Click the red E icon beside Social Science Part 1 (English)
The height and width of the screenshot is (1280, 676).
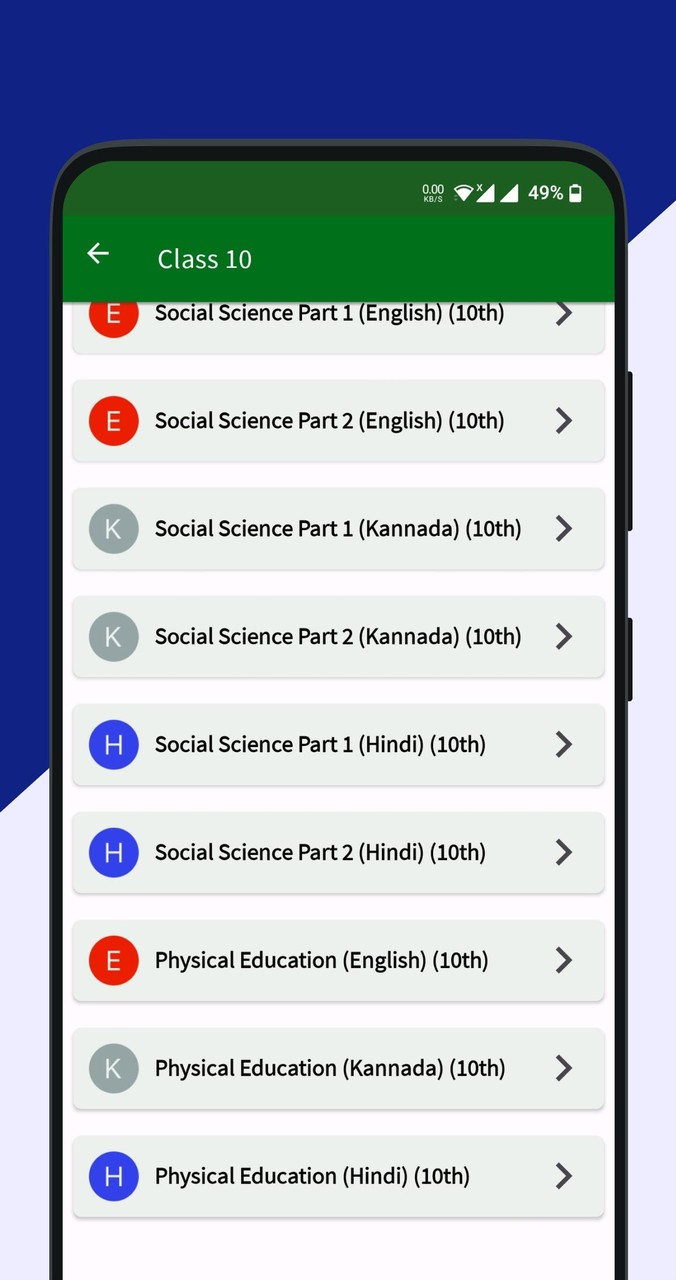113,313
